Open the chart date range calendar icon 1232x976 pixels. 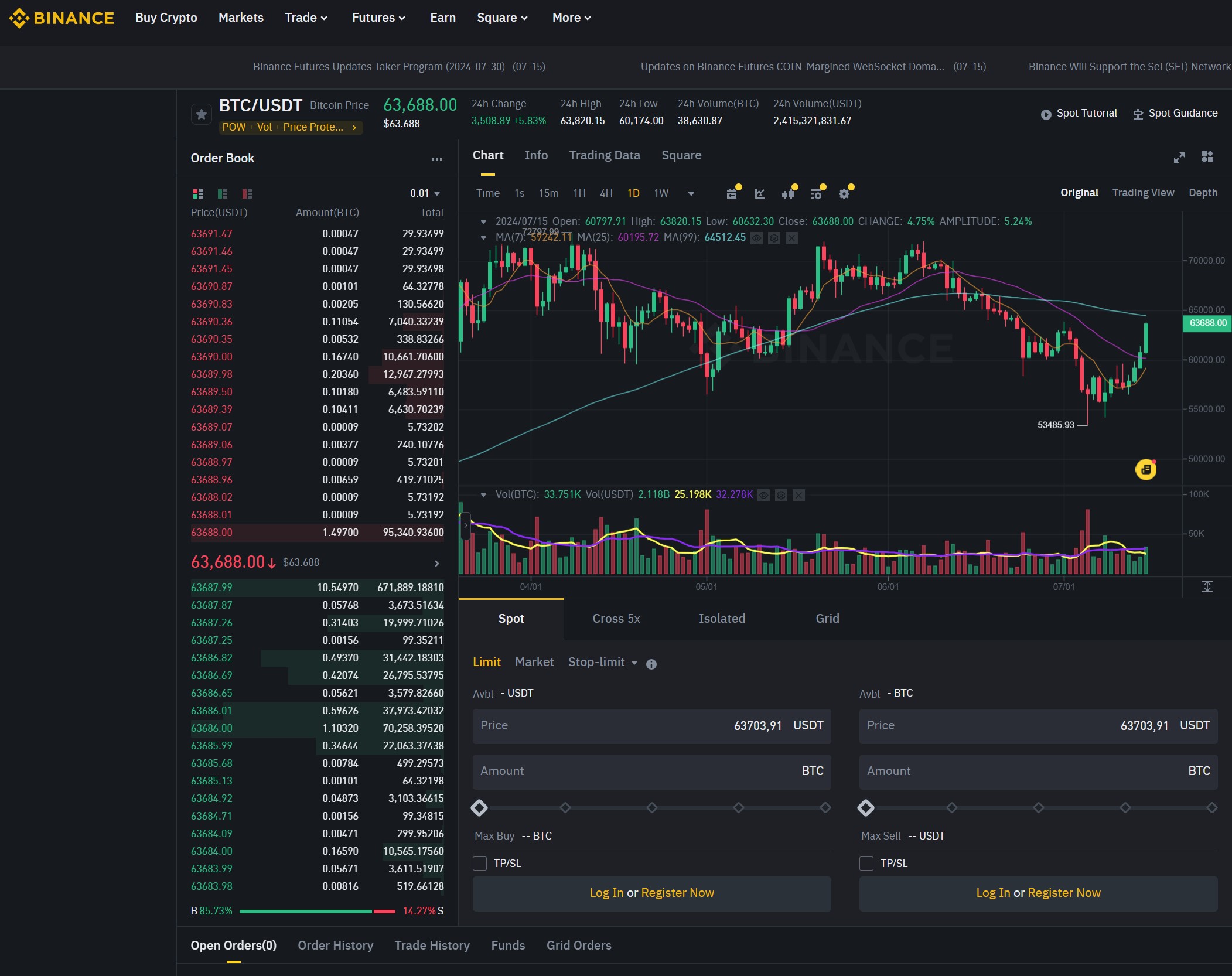[x=732, y=194]
